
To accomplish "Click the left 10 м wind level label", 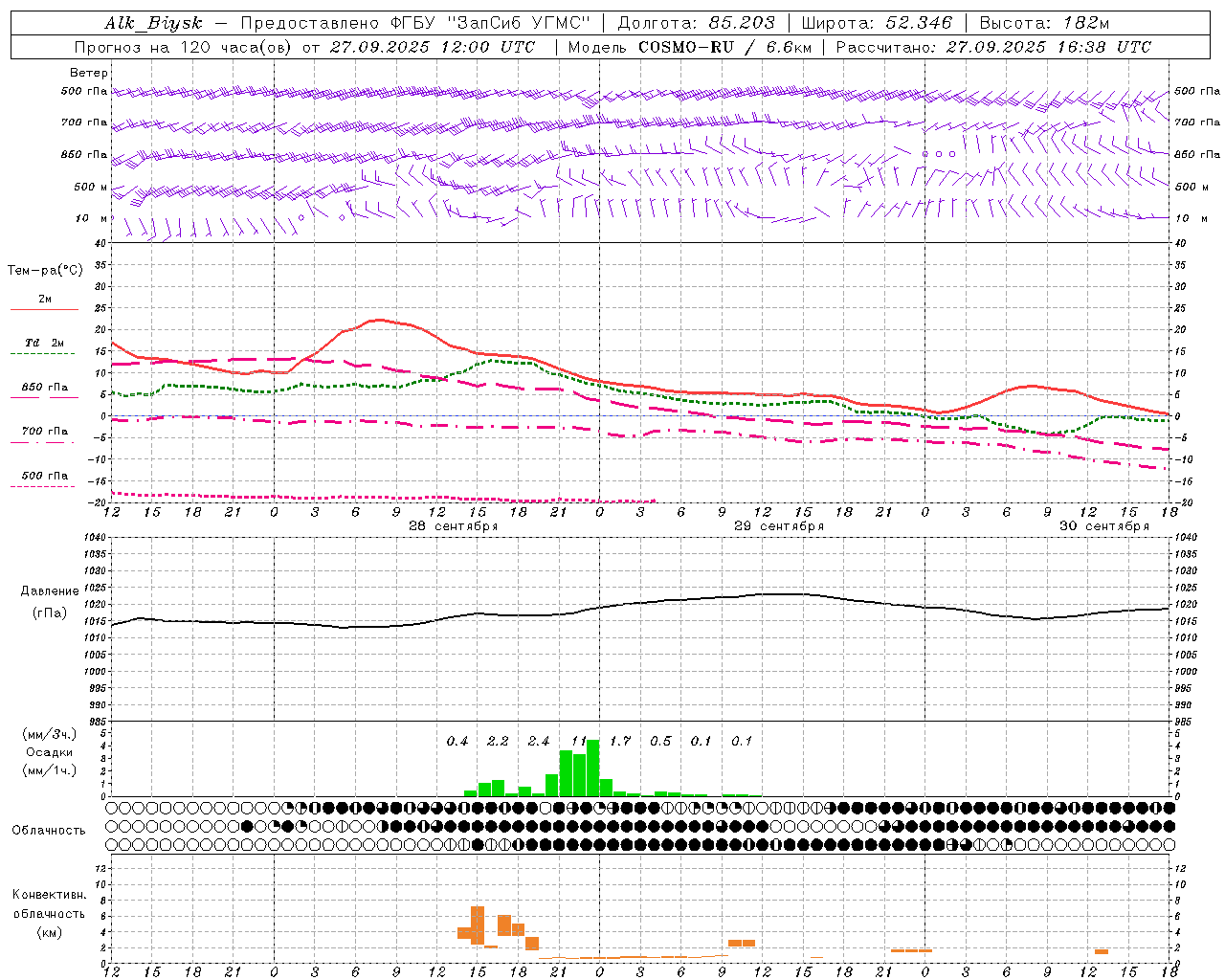I will point(92,218).
